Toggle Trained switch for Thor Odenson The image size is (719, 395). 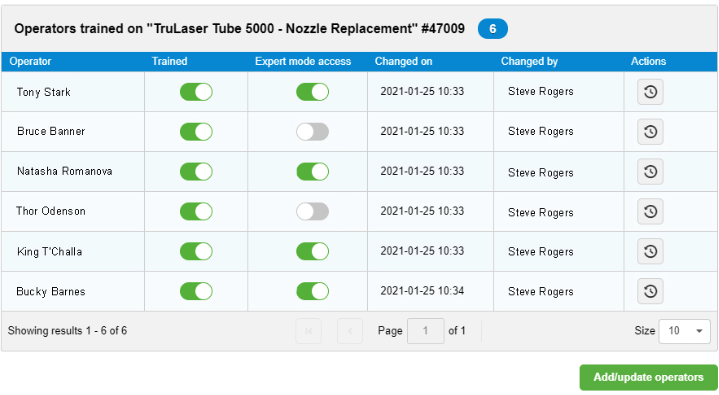(x=196, y=211)
